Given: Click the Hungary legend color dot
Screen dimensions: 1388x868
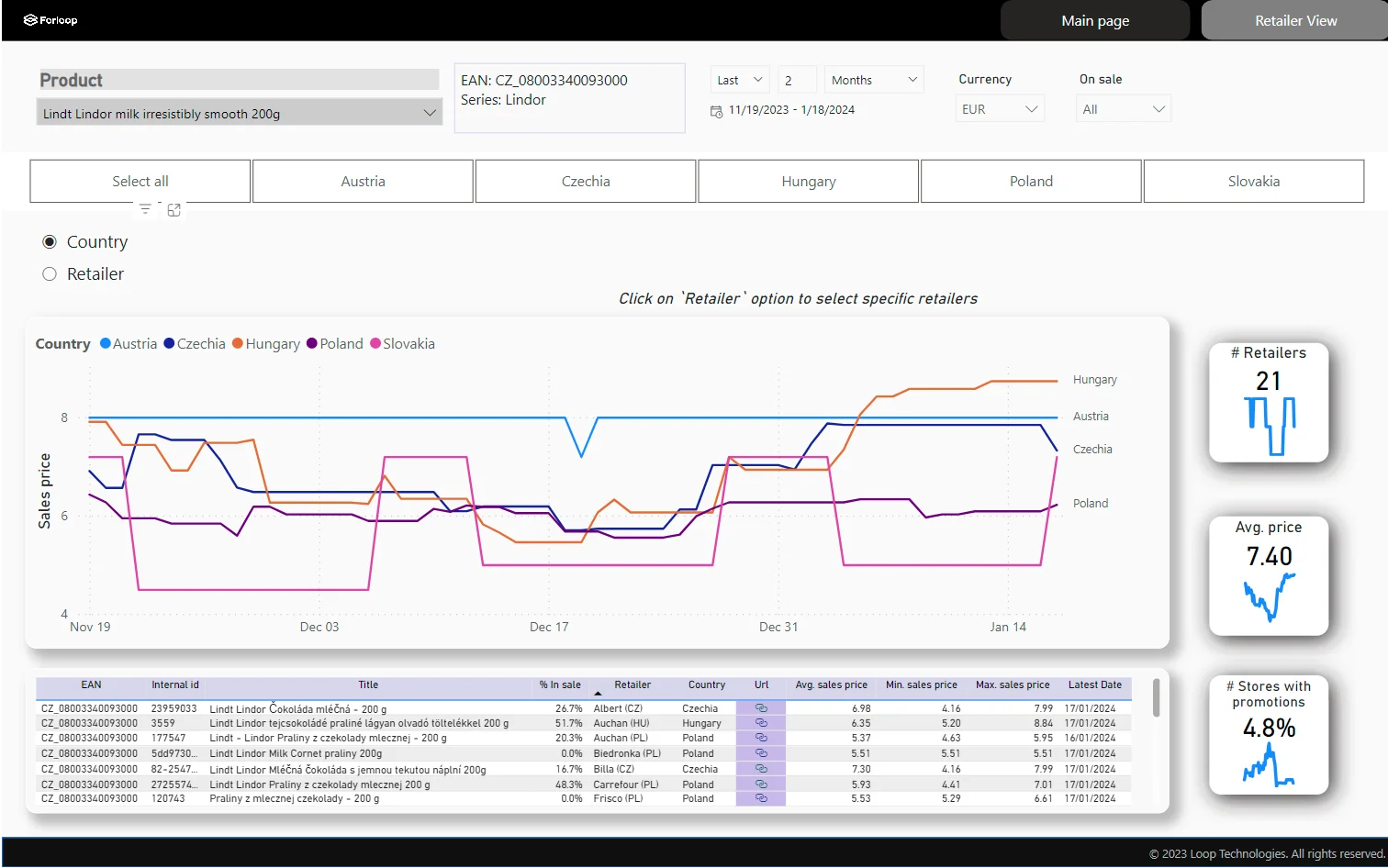Looking at the screenshot, I should tap(238, 343).
